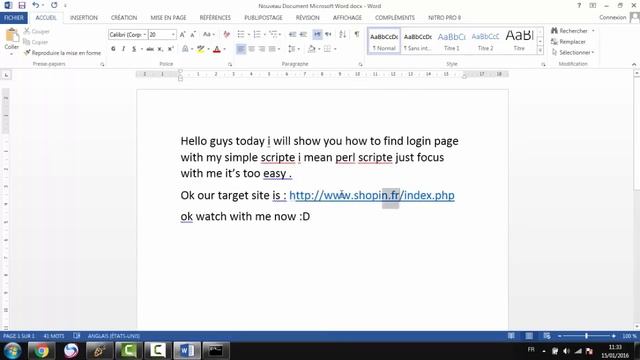Viewport: 640px width, 360px height.
Task: Open the Sélectionner dropdown
Action: 573,53
